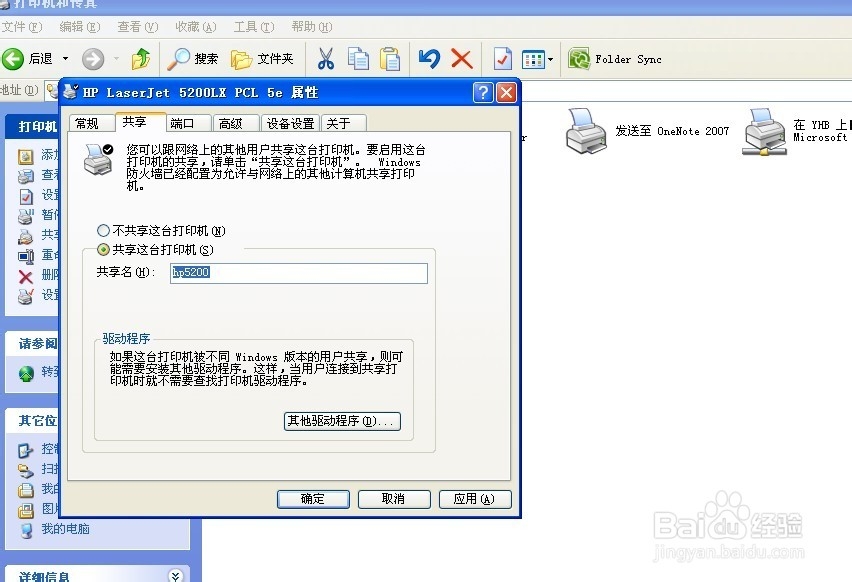852x582 pixels.
Task: Open the Tools (工具) menu
Action: pos(254,27)
